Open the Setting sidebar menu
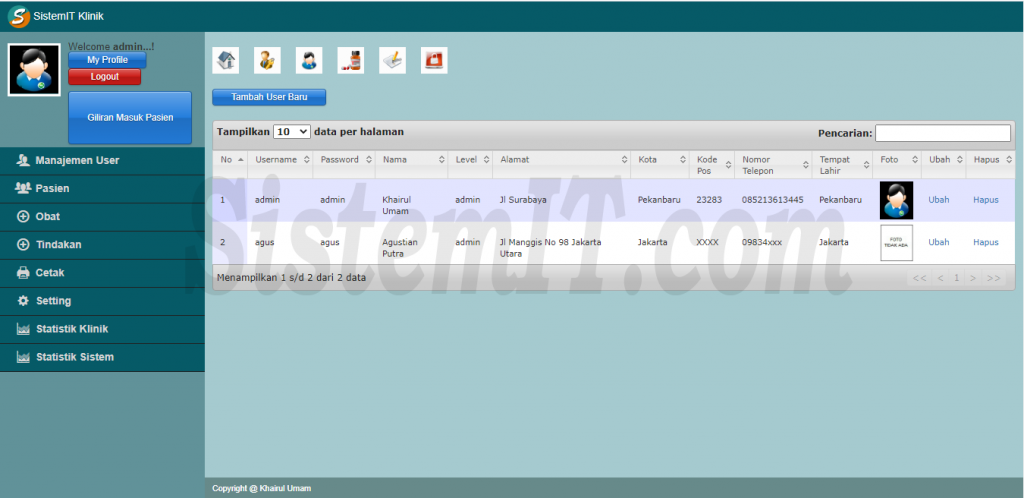Viewport: 1024px width, 498px height. coord(103,301)
